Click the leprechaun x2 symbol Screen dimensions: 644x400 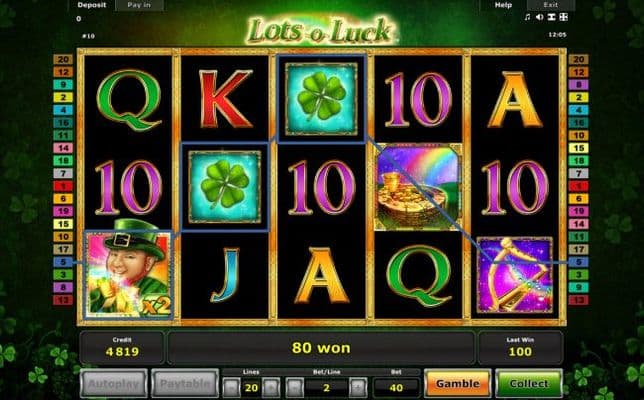coord(128,274)
